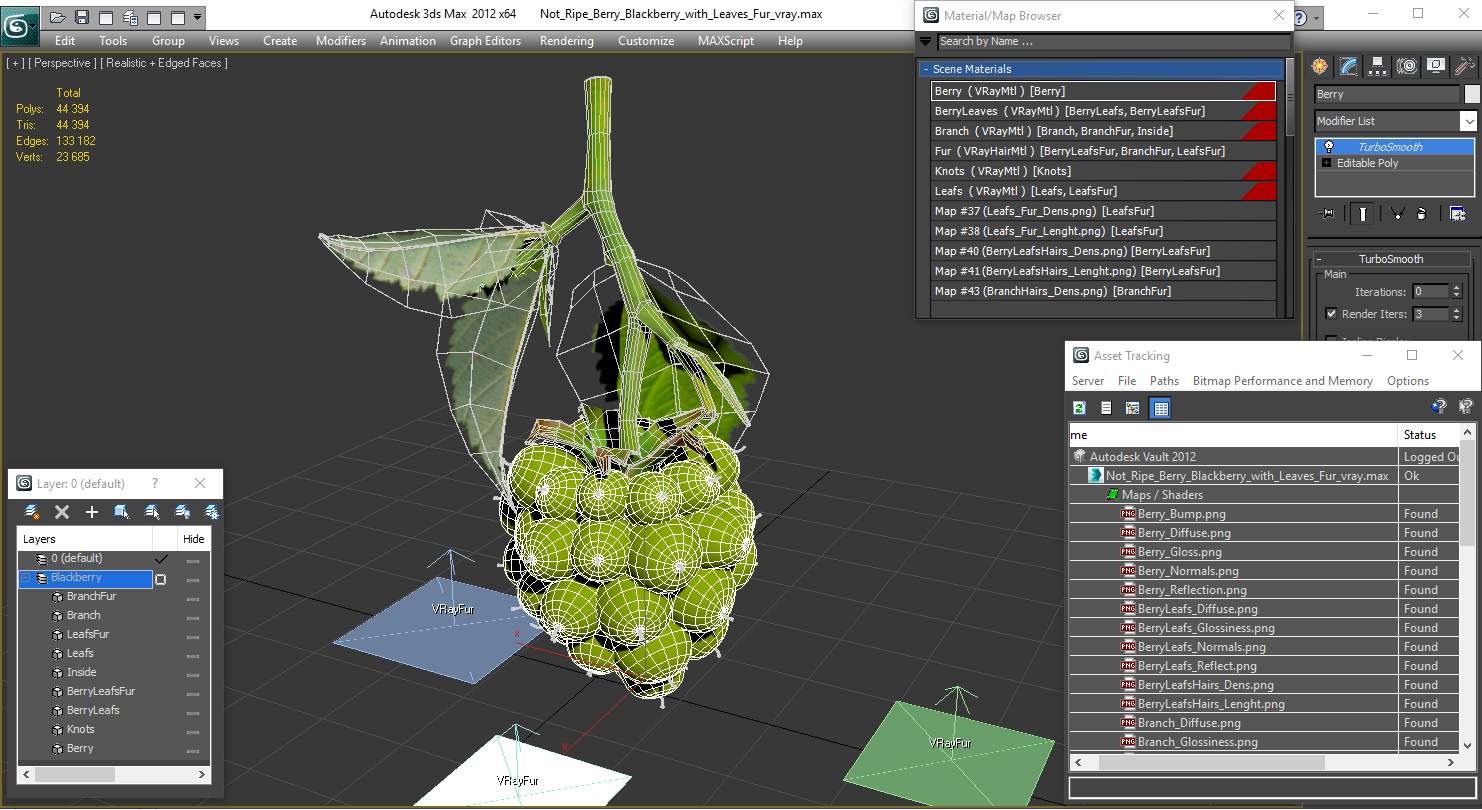Open the Display command panel tab
Viewport: 1482px width, 810px height.
[1436, 66]
